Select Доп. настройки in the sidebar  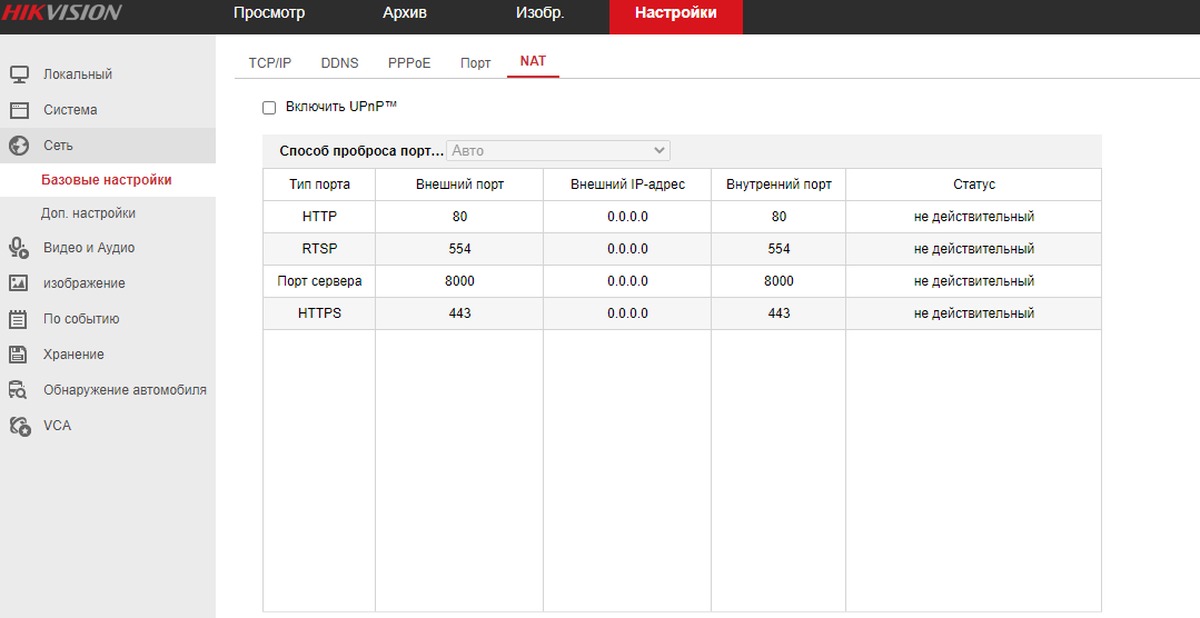(88, 213)
